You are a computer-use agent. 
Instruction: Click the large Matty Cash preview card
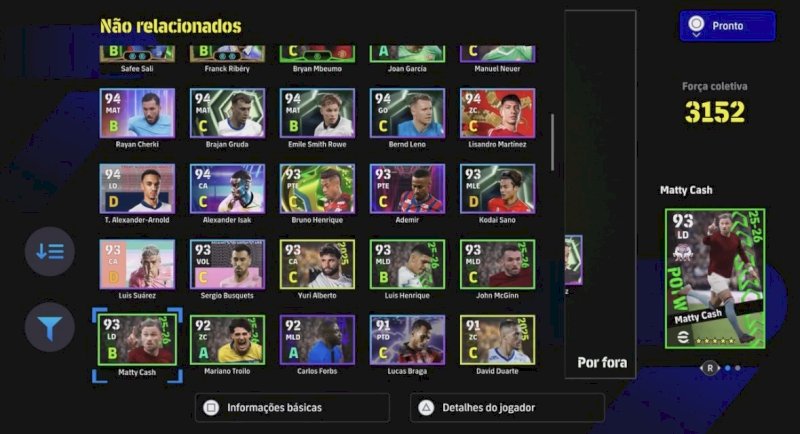pyautogui.click(x=715, y=279)
